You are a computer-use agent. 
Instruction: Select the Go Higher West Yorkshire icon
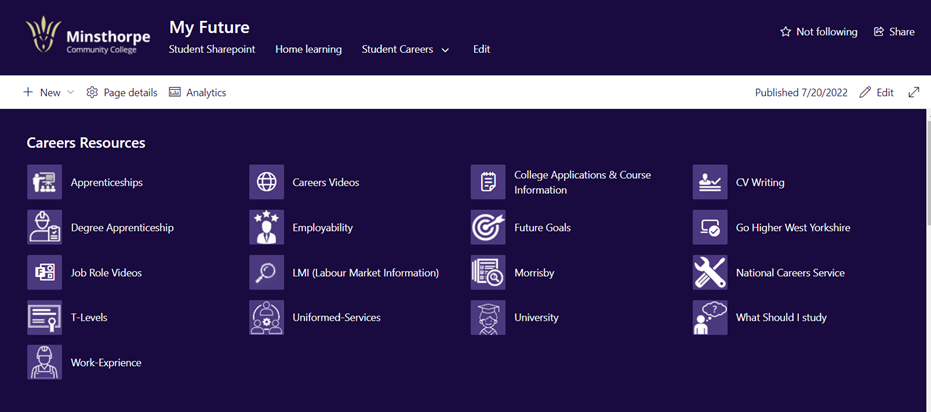click(x=710, y=227)
